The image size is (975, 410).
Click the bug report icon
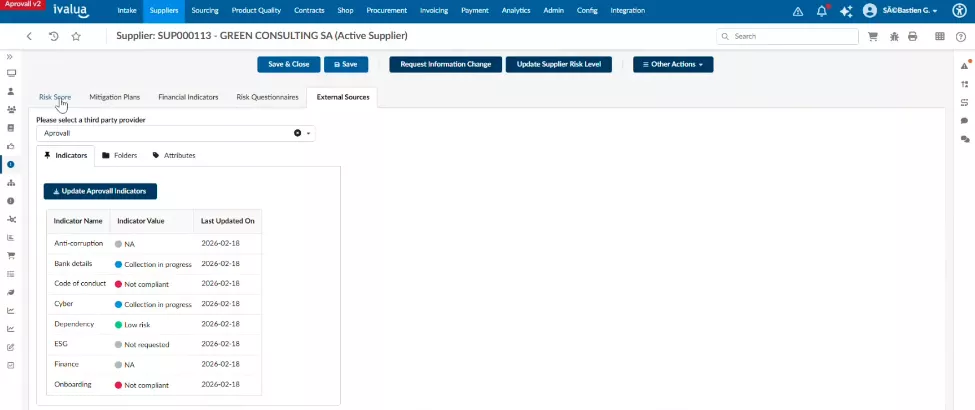[x=893, y=36]
